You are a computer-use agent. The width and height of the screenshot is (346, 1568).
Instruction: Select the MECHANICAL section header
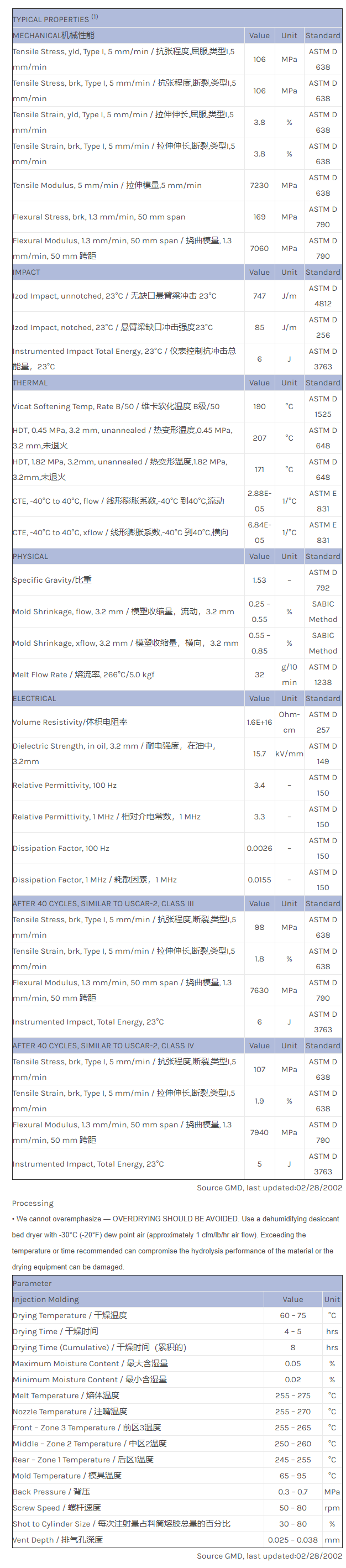[x=54, y=35]
